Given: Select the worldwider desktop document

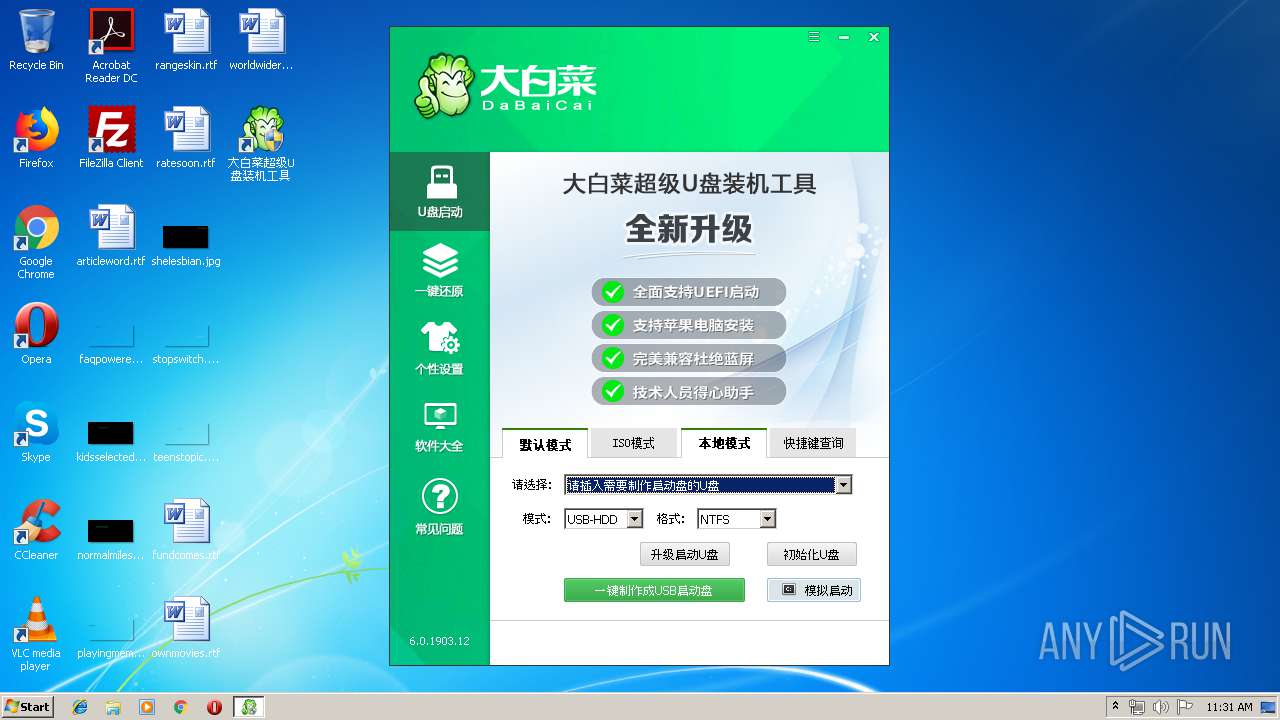Looking at the screenshot, I should click(261, 41).
